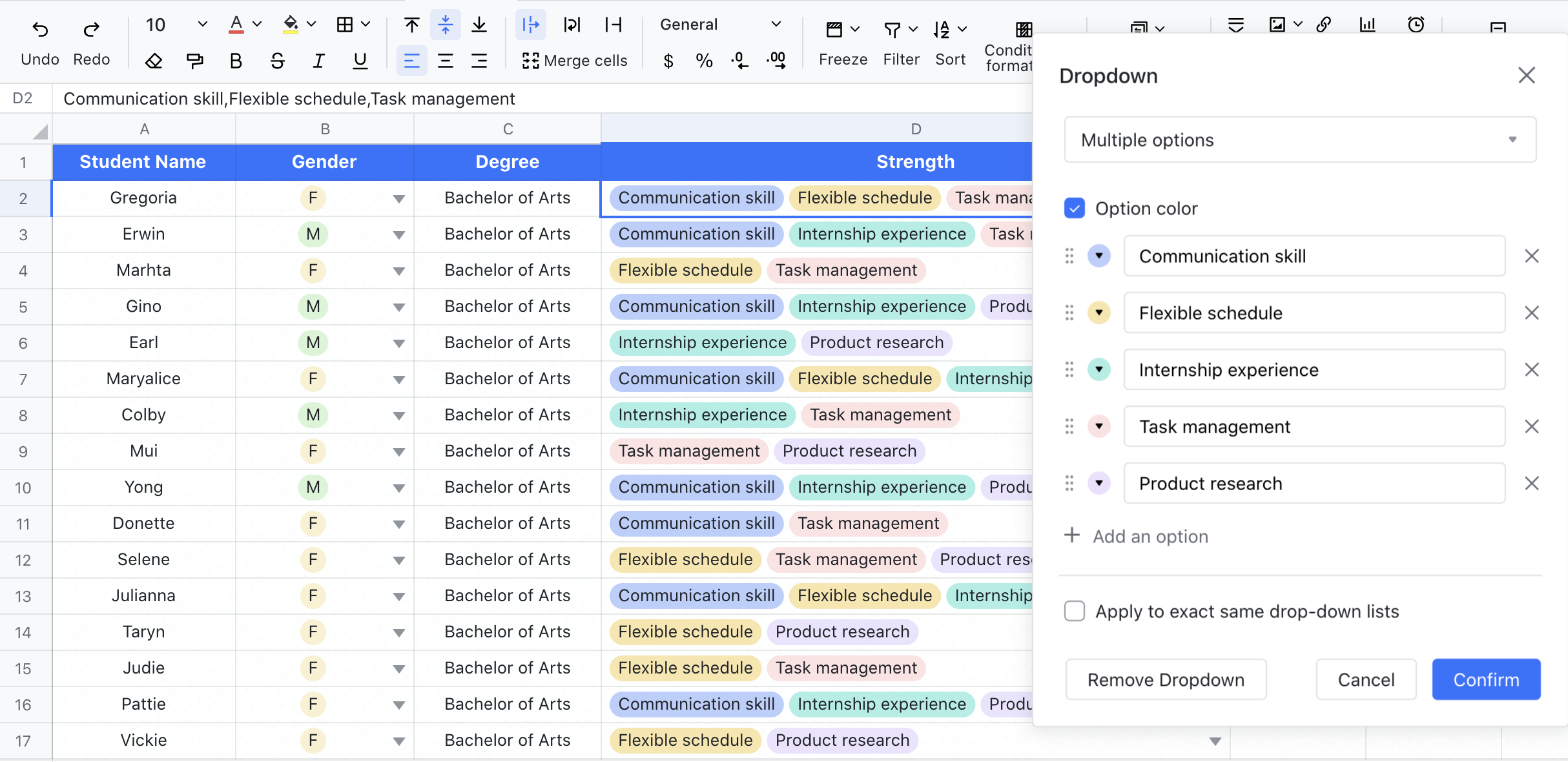Viewport: 1568px width, 762px height.
Task: Open the reminder alarm clock icon
Action: pyautogui.click(x=1416, y=25)
